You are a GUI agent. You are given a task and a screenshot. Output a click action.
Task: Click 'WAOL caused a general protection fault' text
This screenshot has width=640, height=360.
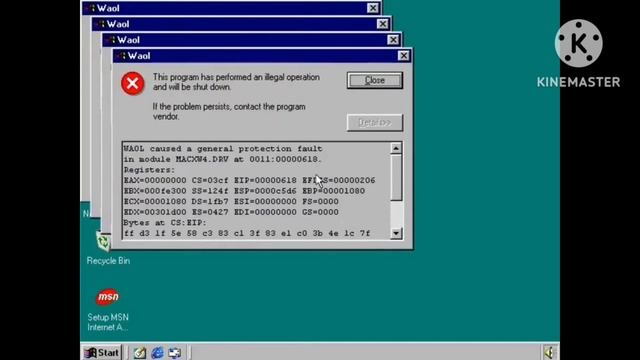coord(223,149)
